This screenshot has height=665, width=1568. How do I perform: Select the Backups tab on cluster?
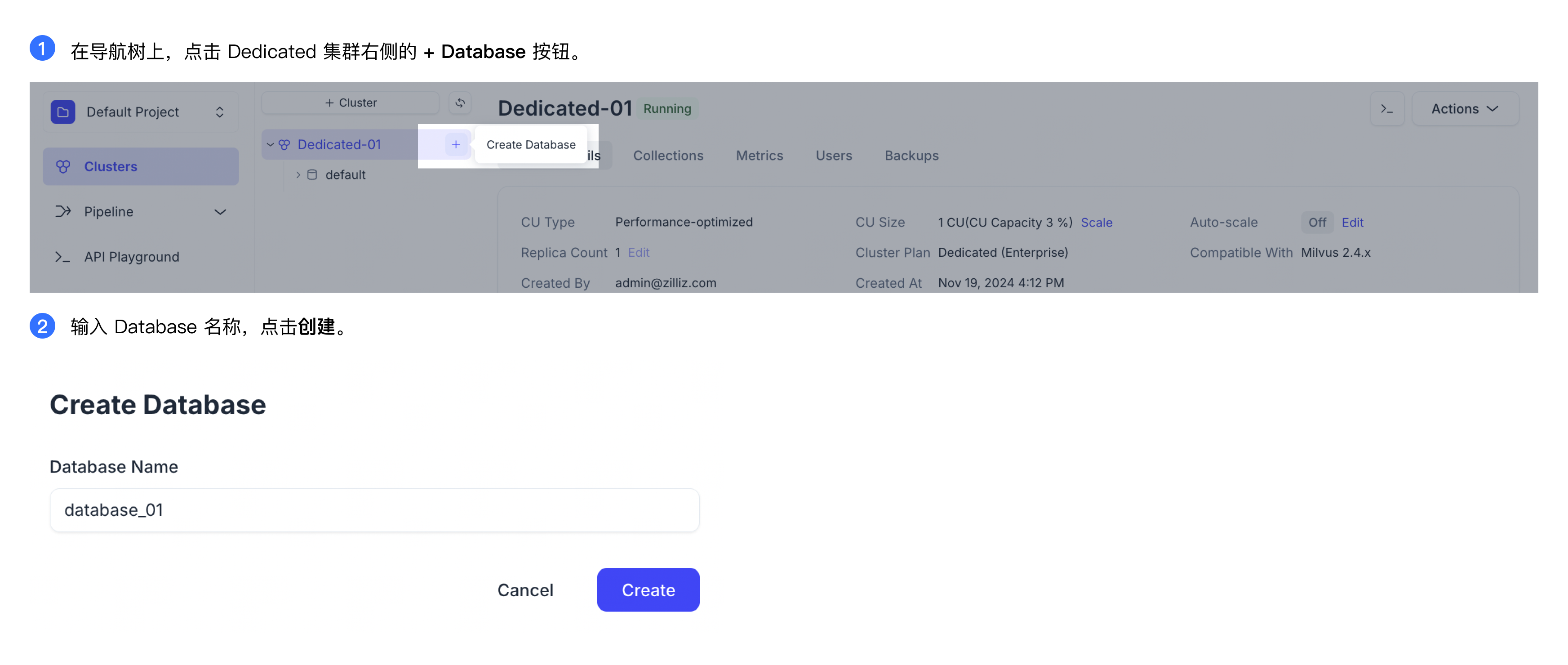coord(911,154)
